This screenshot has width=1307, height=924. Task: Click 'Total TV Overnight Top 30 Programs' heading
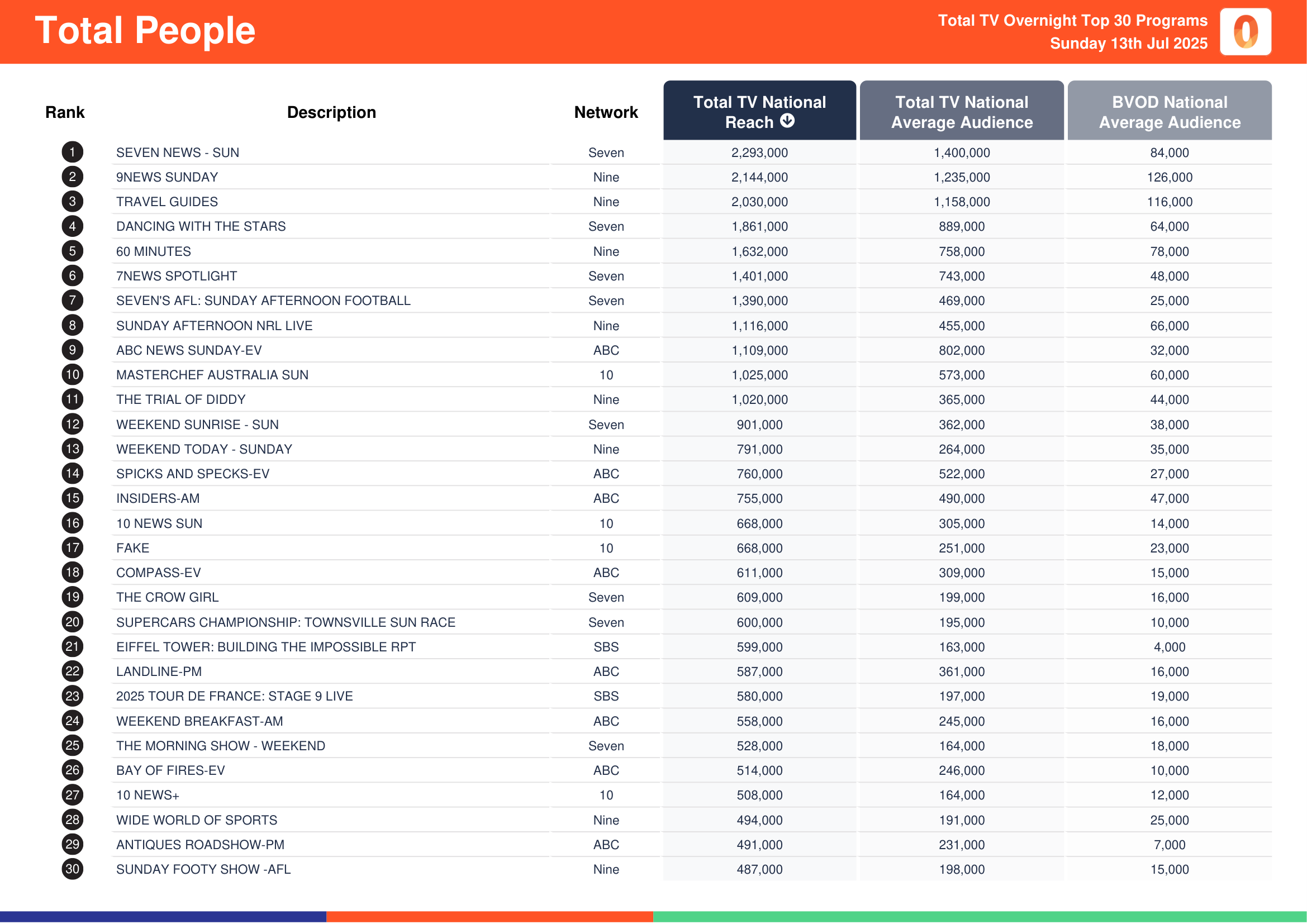[1072, 21]
